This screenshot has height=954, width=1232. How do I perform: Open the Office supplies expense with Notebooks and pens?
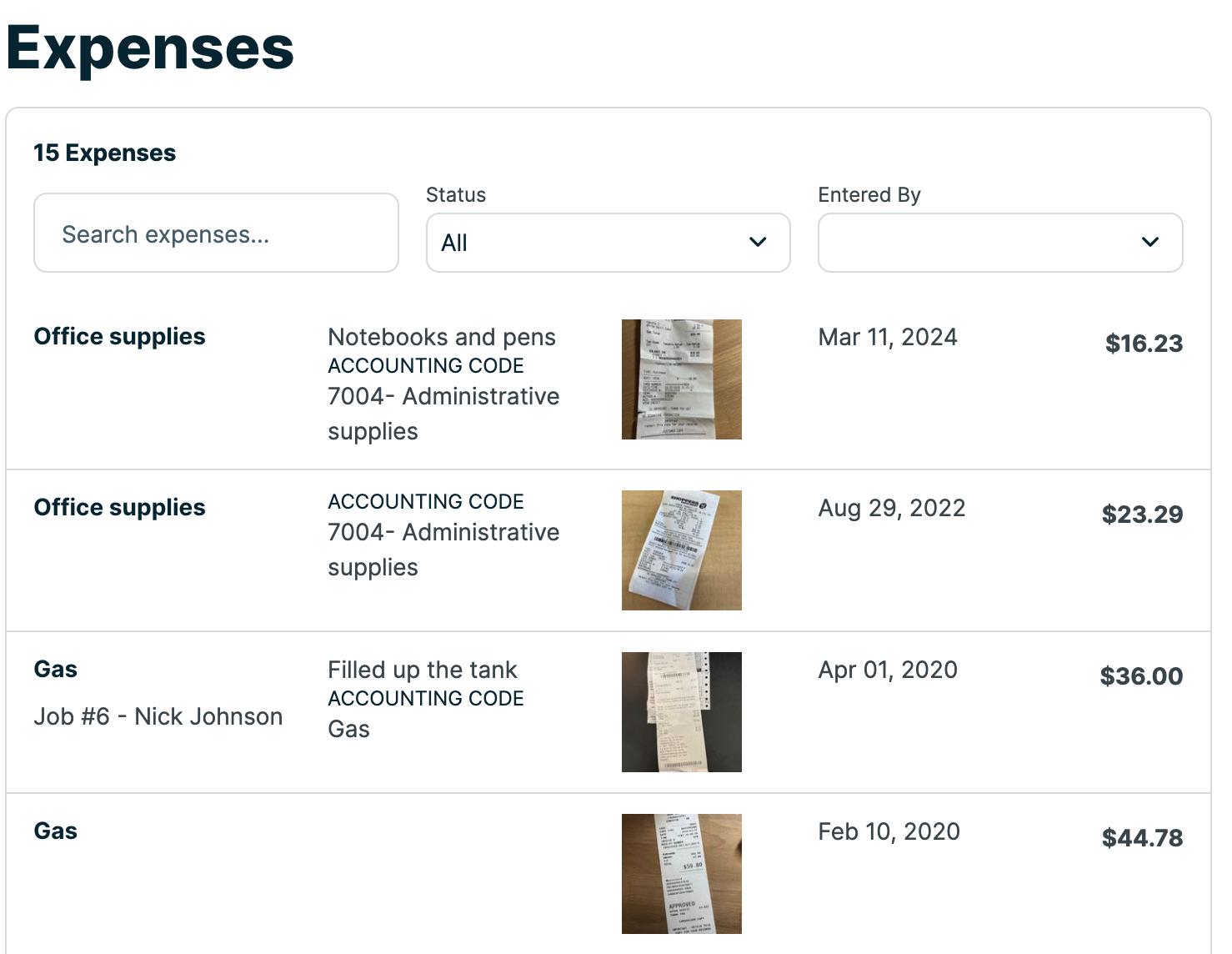tap(119, 337)
